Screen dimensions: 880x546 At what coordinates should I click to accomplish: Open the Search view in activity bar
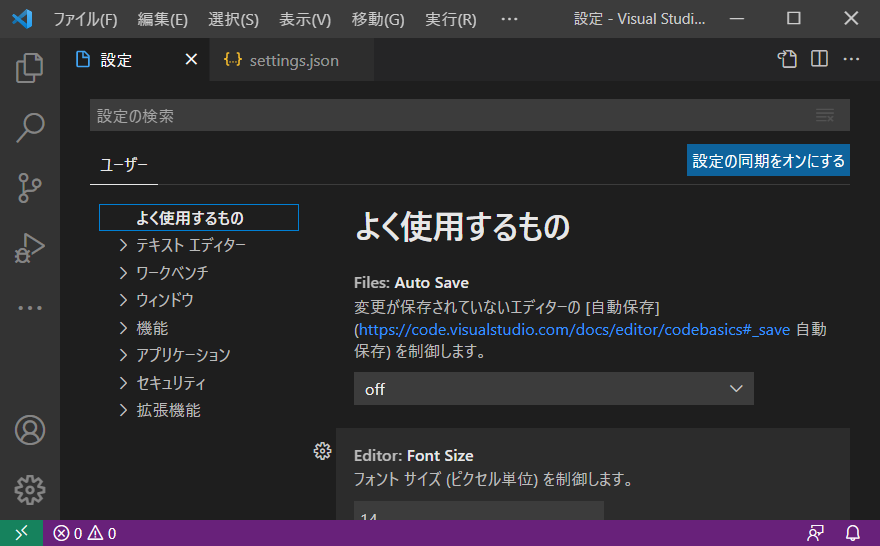pos(30,127)
